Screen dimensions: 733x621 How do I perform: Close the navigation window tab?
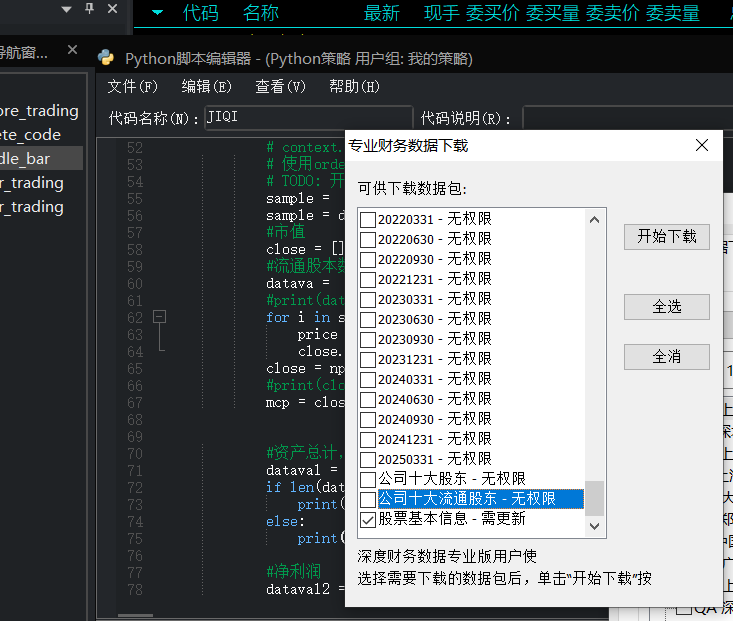pyautogui.click(x=72, y=50)
